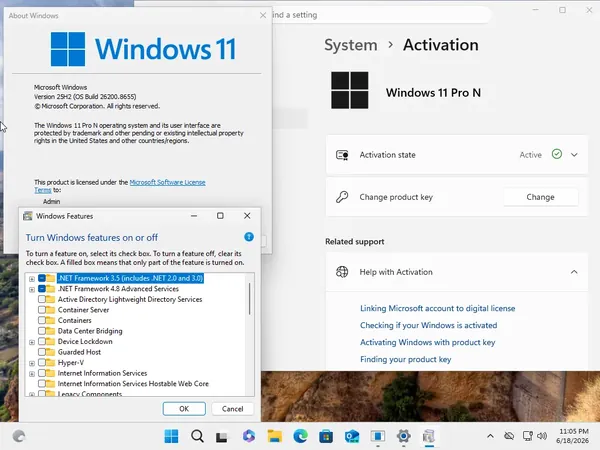The width and height of the screenshot is (600, 450).
Task: Select the Guarded Host feature label
Action: 79,352
